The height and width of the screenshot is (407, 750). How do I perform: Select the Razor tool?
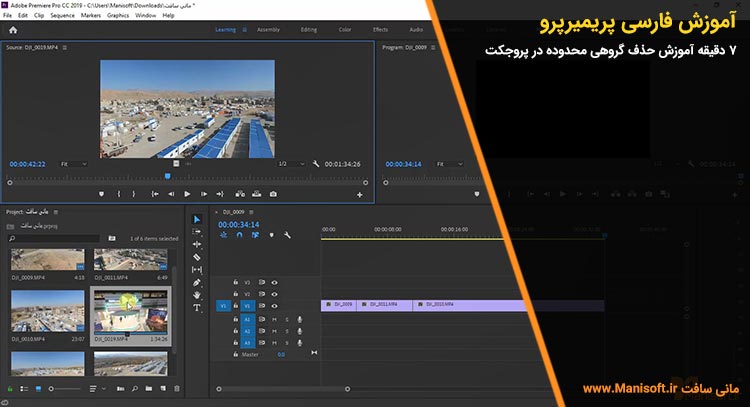tap(197, 257)
